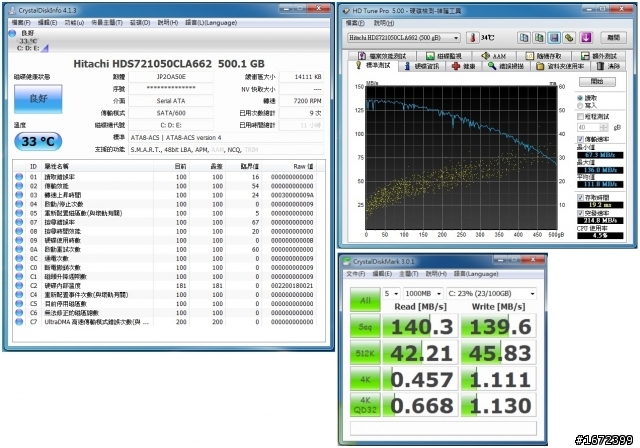Click HD Tune's copy text to clipboard icon

(524, 38)
